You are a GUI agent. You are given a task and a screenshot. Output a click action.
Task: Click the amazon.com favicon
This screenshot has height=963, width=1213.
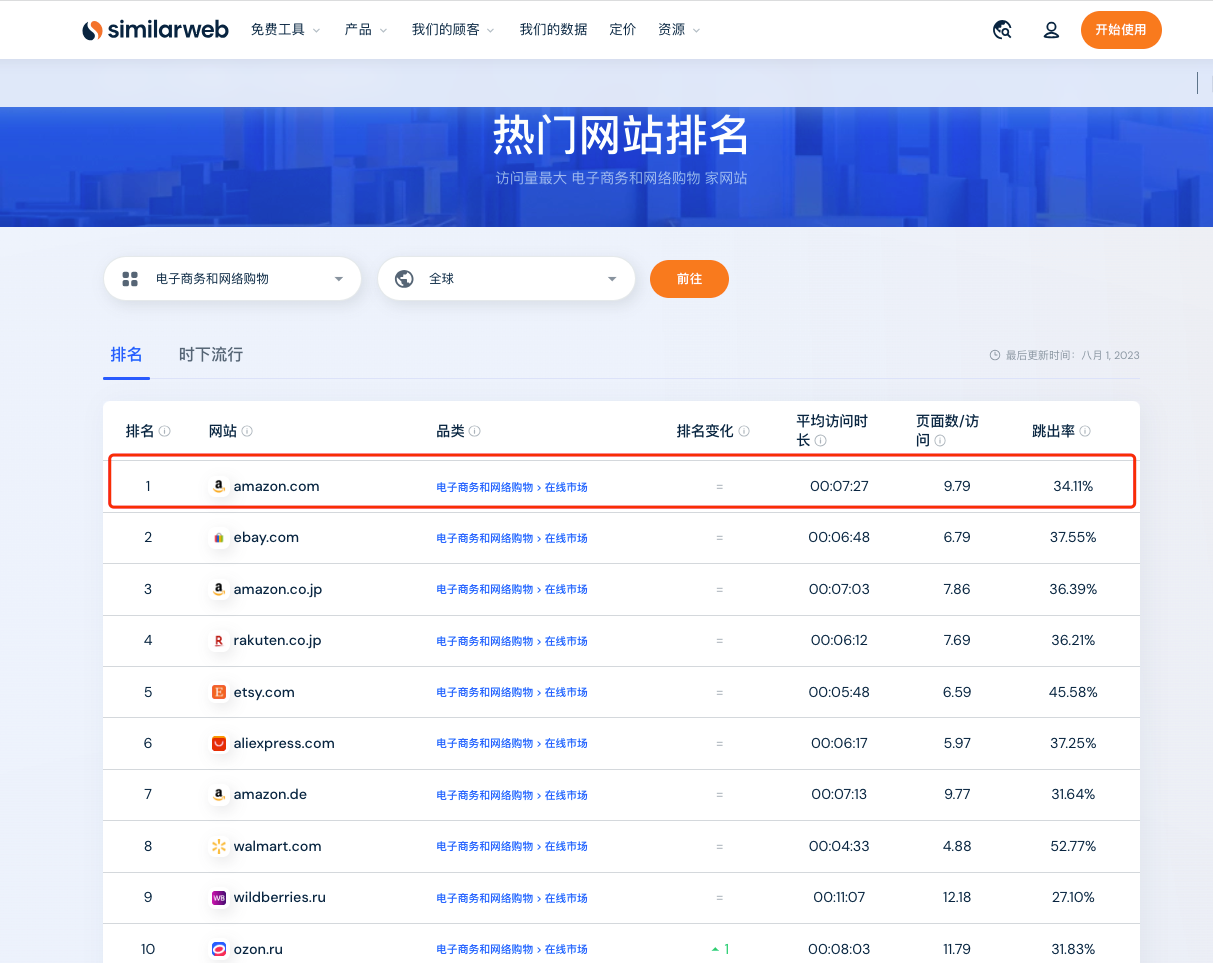pos(218,486)
